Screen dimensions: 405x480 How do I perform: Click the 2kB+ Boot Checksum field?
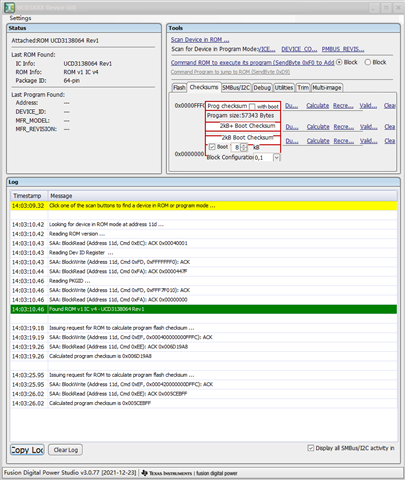[243, 126]
